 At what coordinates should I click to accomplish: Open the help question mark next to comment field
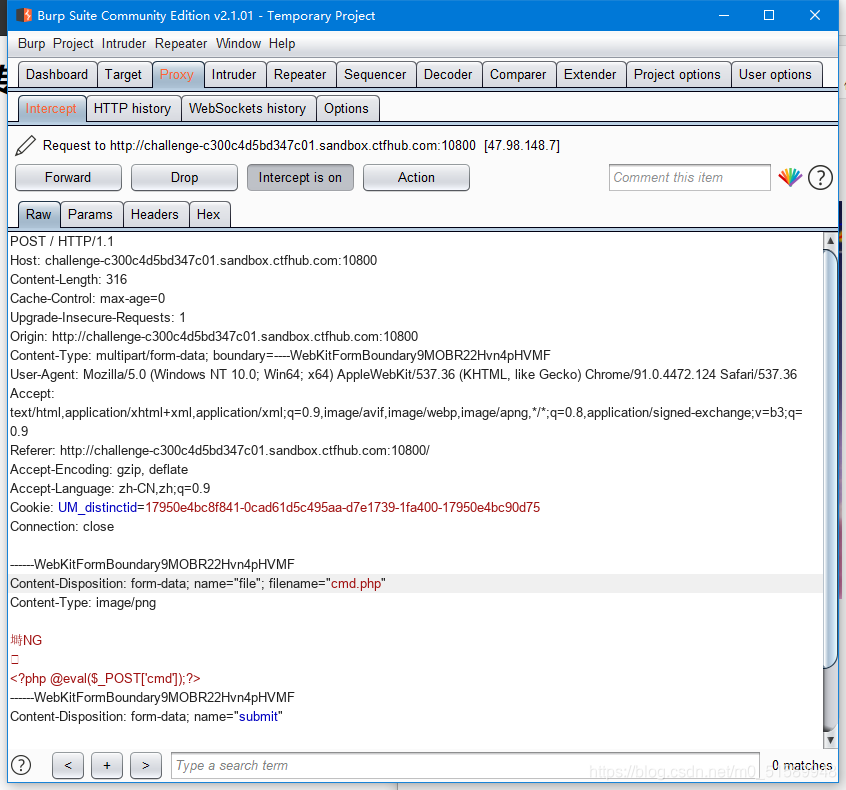pos(820,178)
